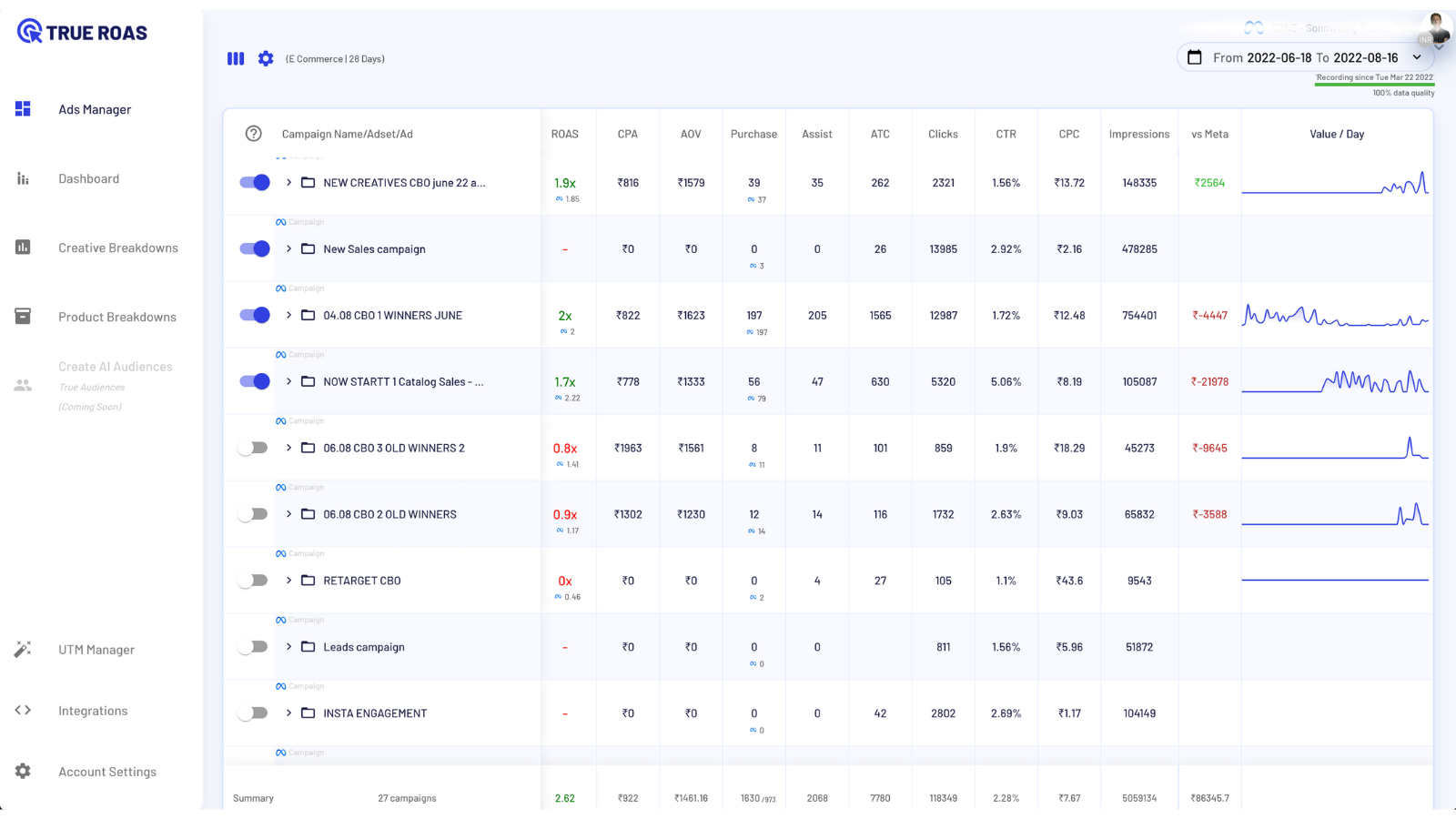This screenshot has width=1456, height=819.
Task: Open Account Settings via the gear icon
Action: (x=23, y=771)
